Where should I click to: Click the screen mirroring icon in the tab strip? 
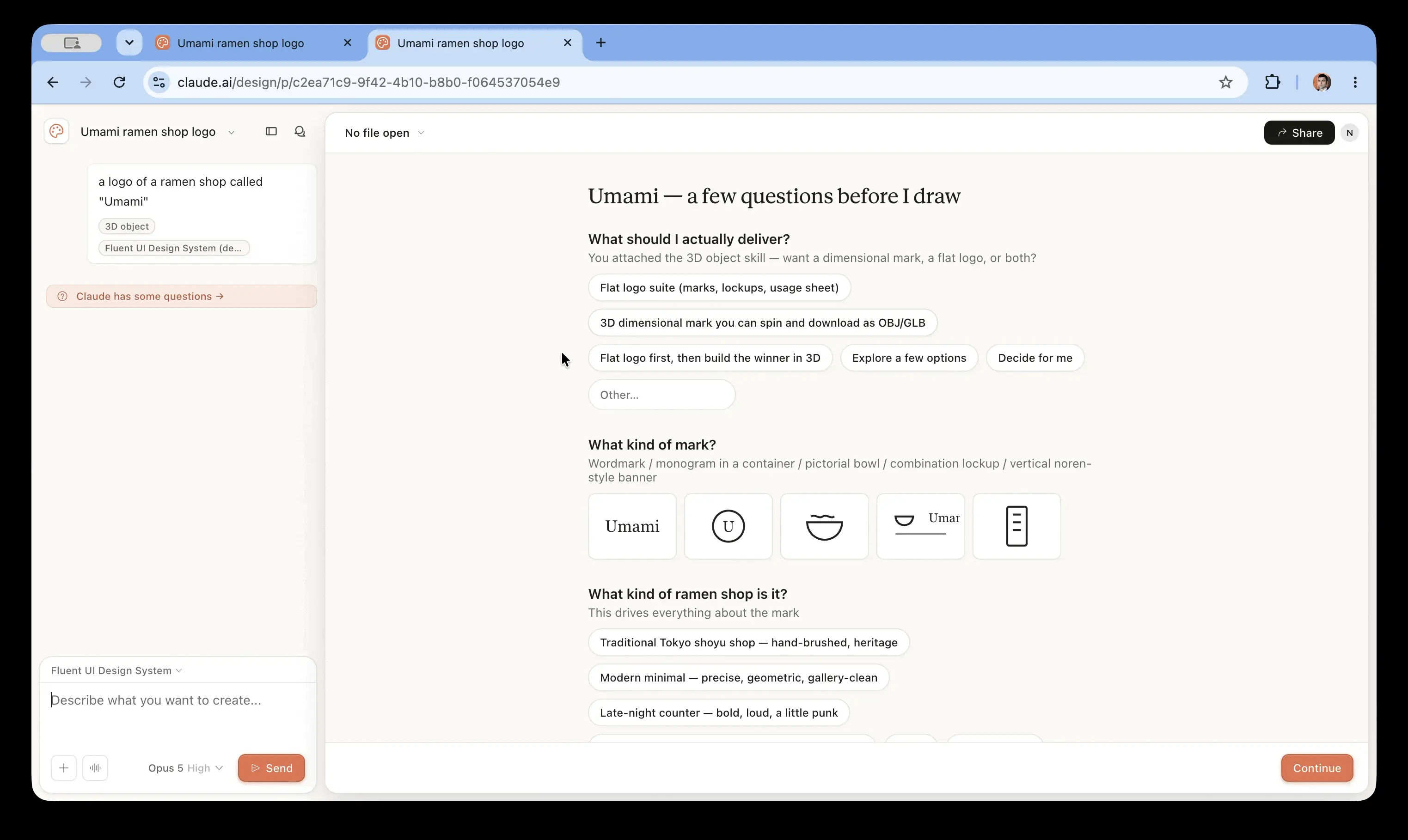72,43
